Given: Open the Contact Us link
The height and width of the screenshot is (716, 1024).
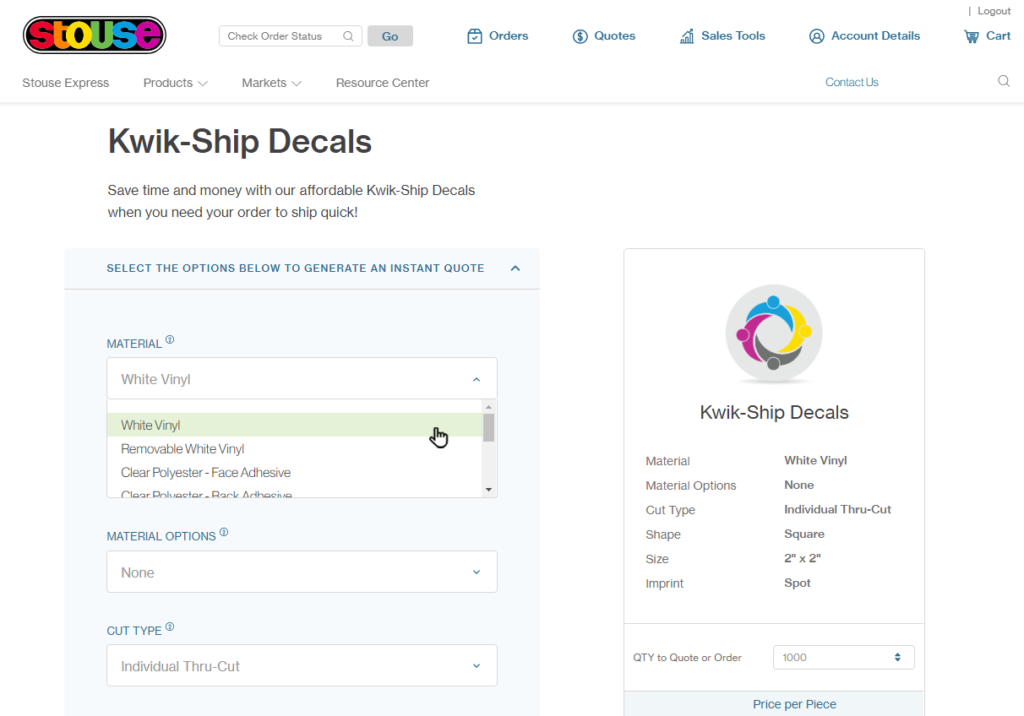Looking at the screenshot, I should pos(851,82).
